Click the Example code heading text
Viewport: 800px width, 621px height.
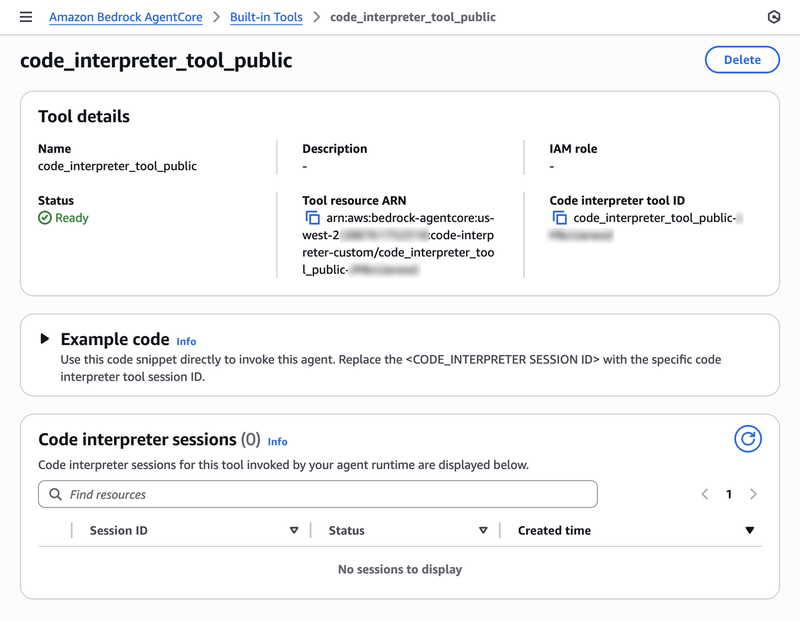click(x=115, y=339)
